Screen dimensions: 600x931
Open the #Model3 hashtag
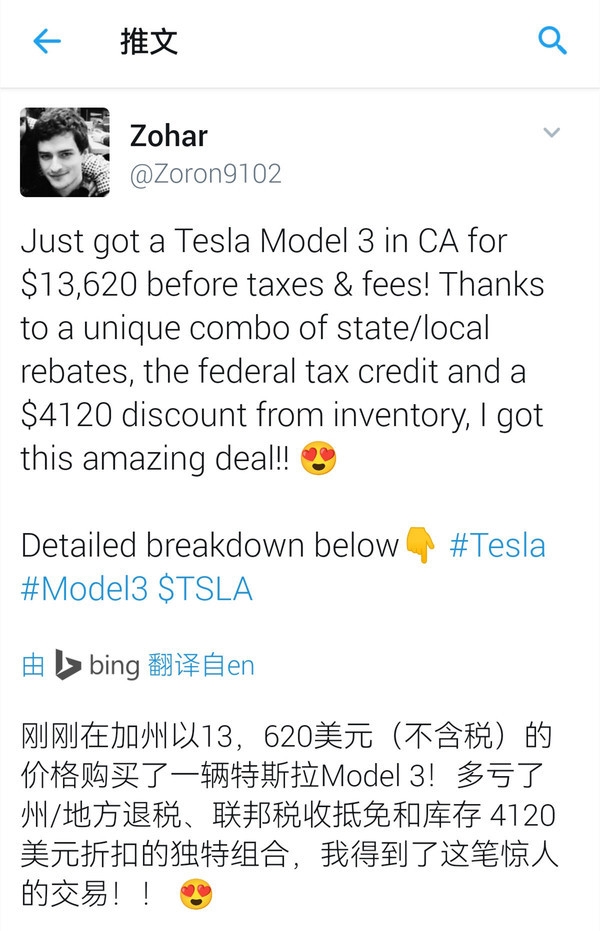click(x=84, y=588)
